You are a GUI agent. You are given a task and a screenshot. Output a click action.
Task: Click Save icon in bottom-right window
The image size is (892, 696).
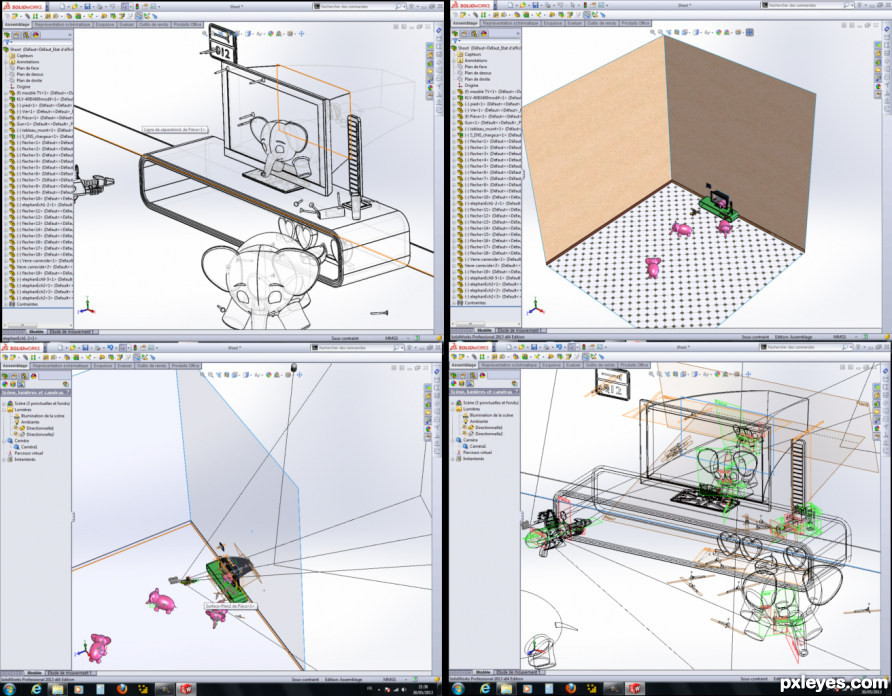tap(534, 347)
